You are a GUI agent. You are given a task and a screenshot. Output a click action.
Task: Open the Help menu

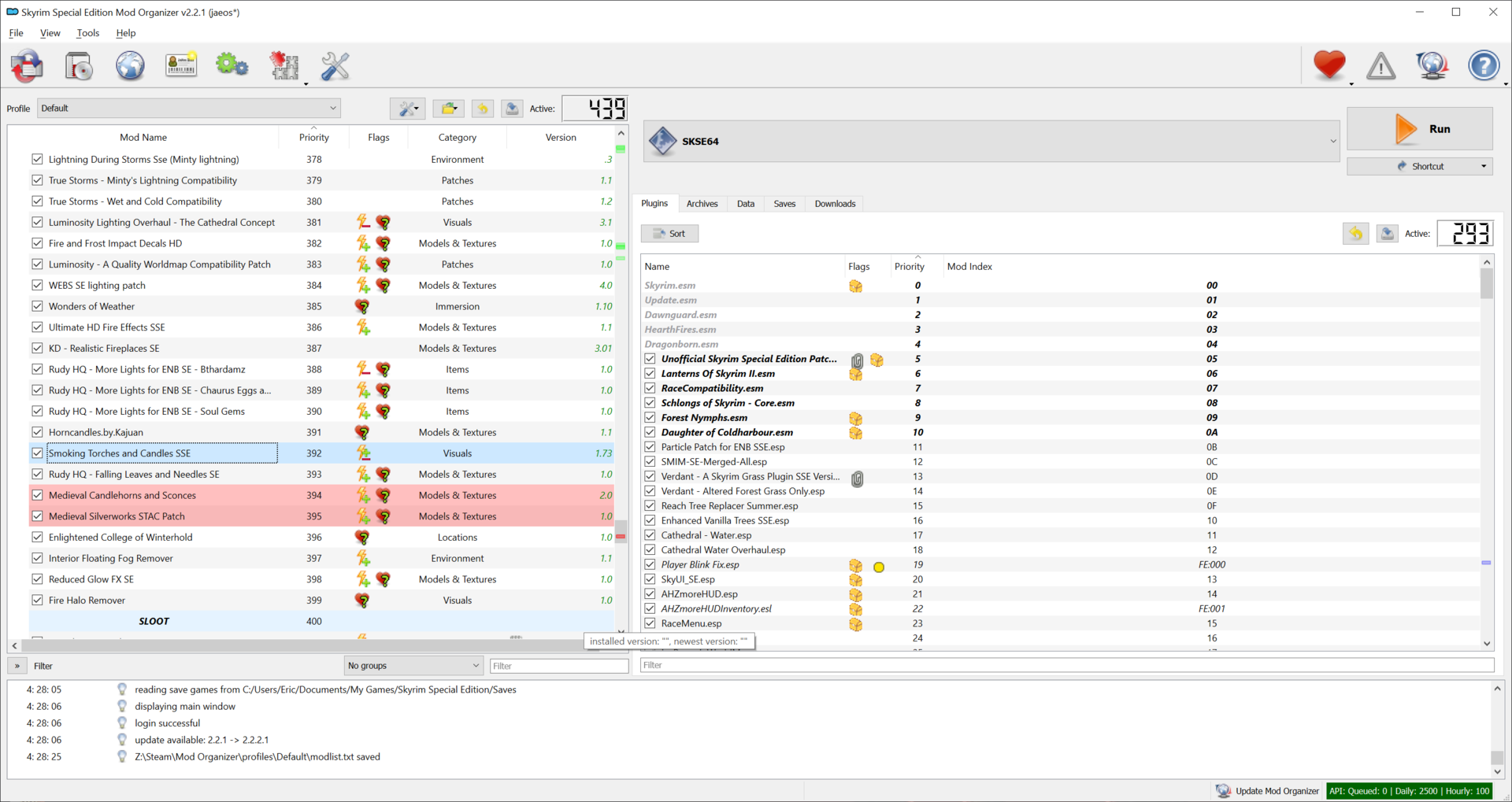[x=126, y=33]
